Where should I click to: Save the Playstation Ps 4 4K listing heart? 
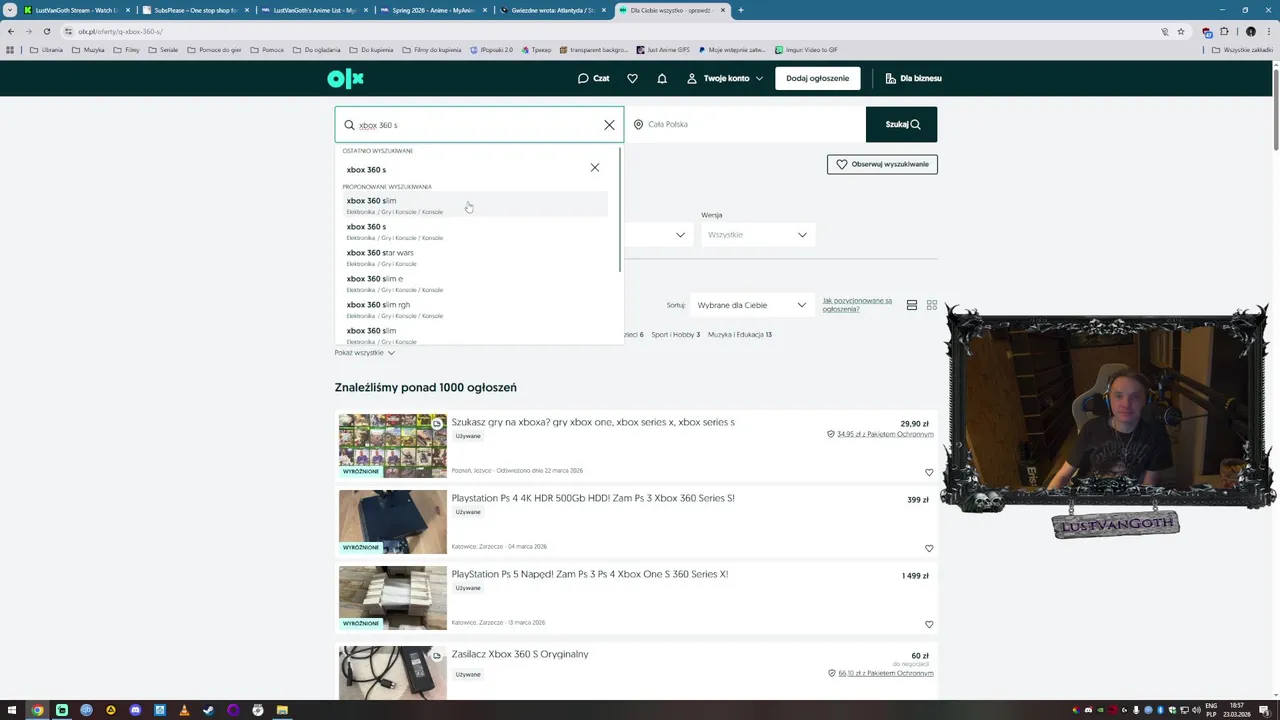pos(929,548)
